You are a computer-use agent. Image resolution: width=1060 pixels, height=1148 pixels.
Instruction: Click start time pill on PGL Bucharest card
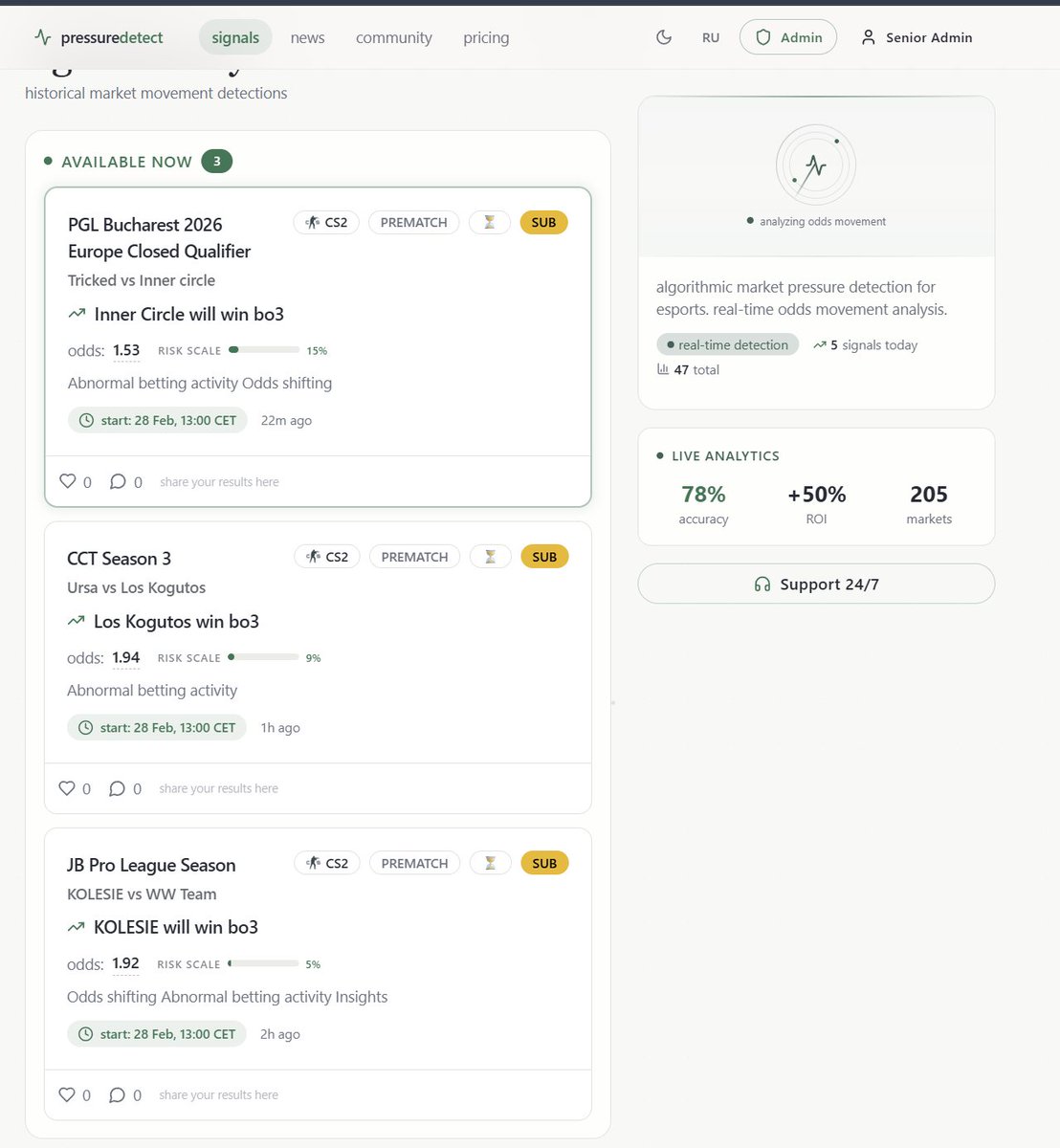(x=158, y=420)
